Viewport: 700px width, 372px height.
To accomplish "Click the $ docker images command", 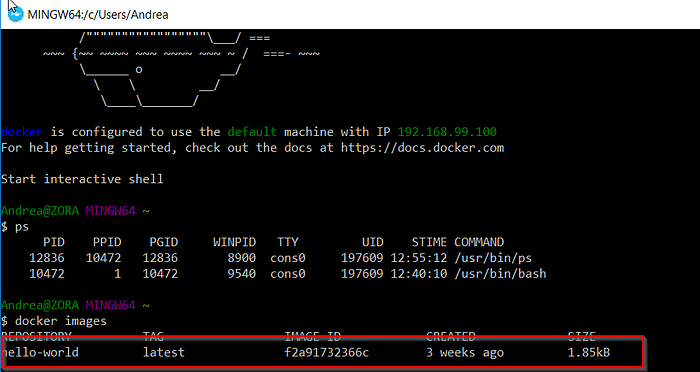I will point(54,321).
